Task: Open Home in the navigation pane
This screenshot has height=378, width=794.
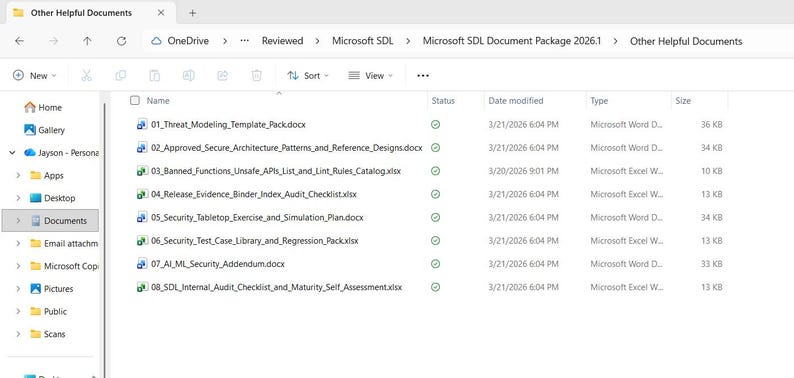Action: 50,107
